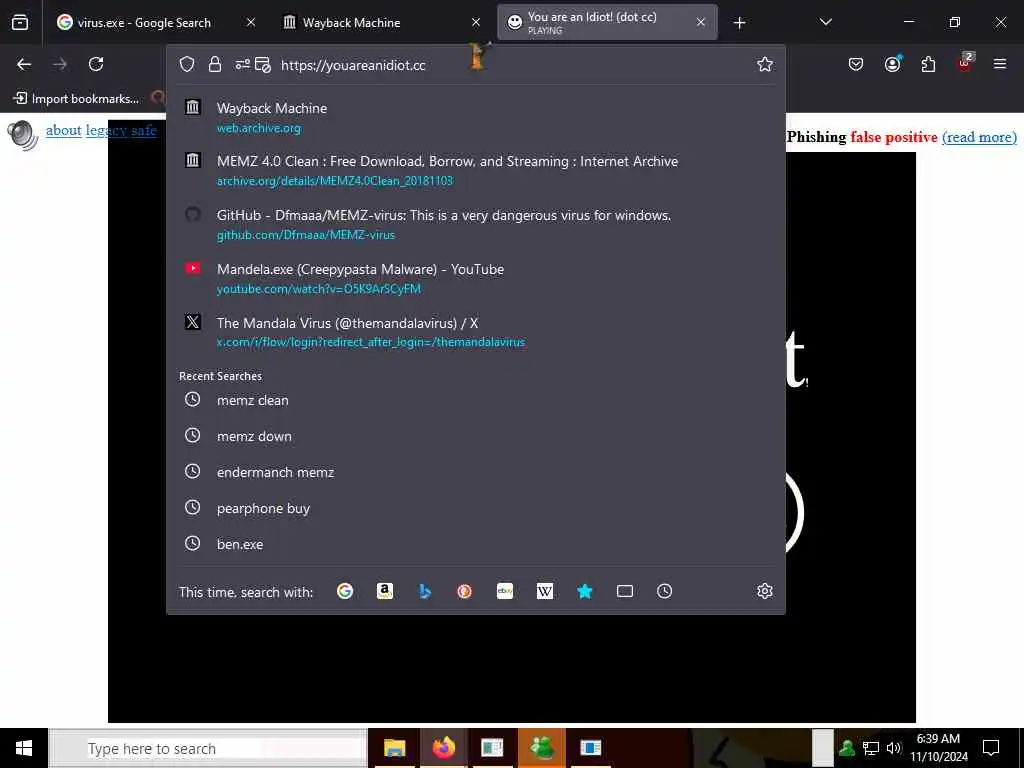Viewport: 1024px width, 768px height.
Task: Open File Explorer from taskbar
Action: (x=394, y=748)
